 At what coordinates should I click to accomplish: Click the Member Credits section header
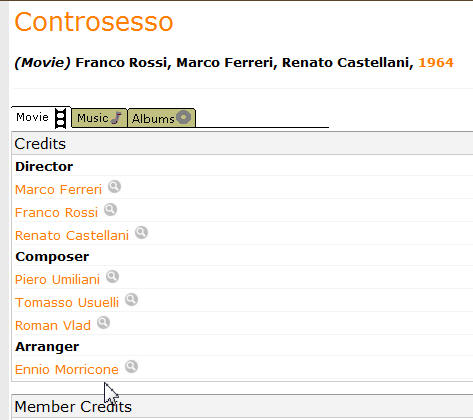[x=73, y=407]
